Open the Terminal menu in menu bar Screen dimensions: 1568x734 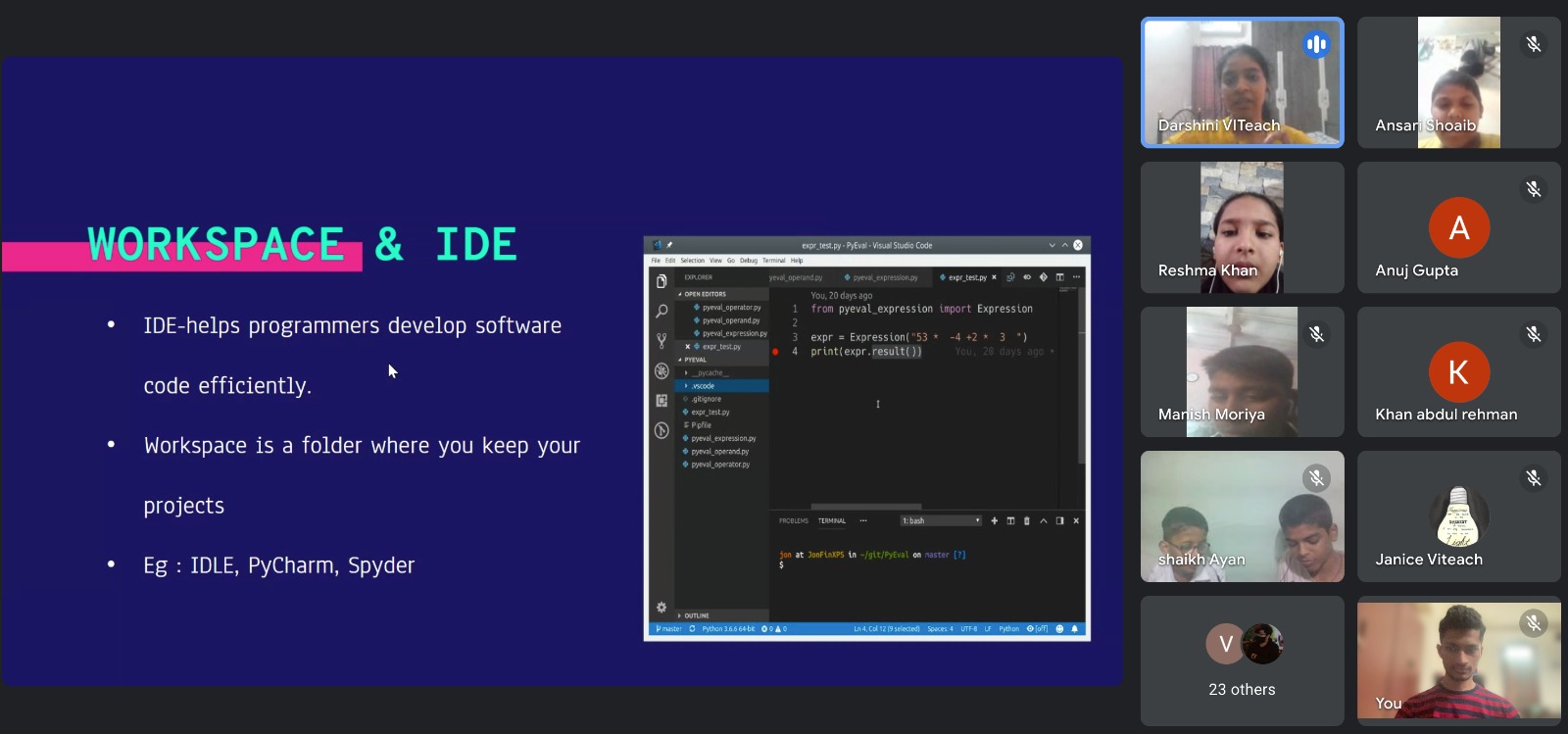coord(773,261)
